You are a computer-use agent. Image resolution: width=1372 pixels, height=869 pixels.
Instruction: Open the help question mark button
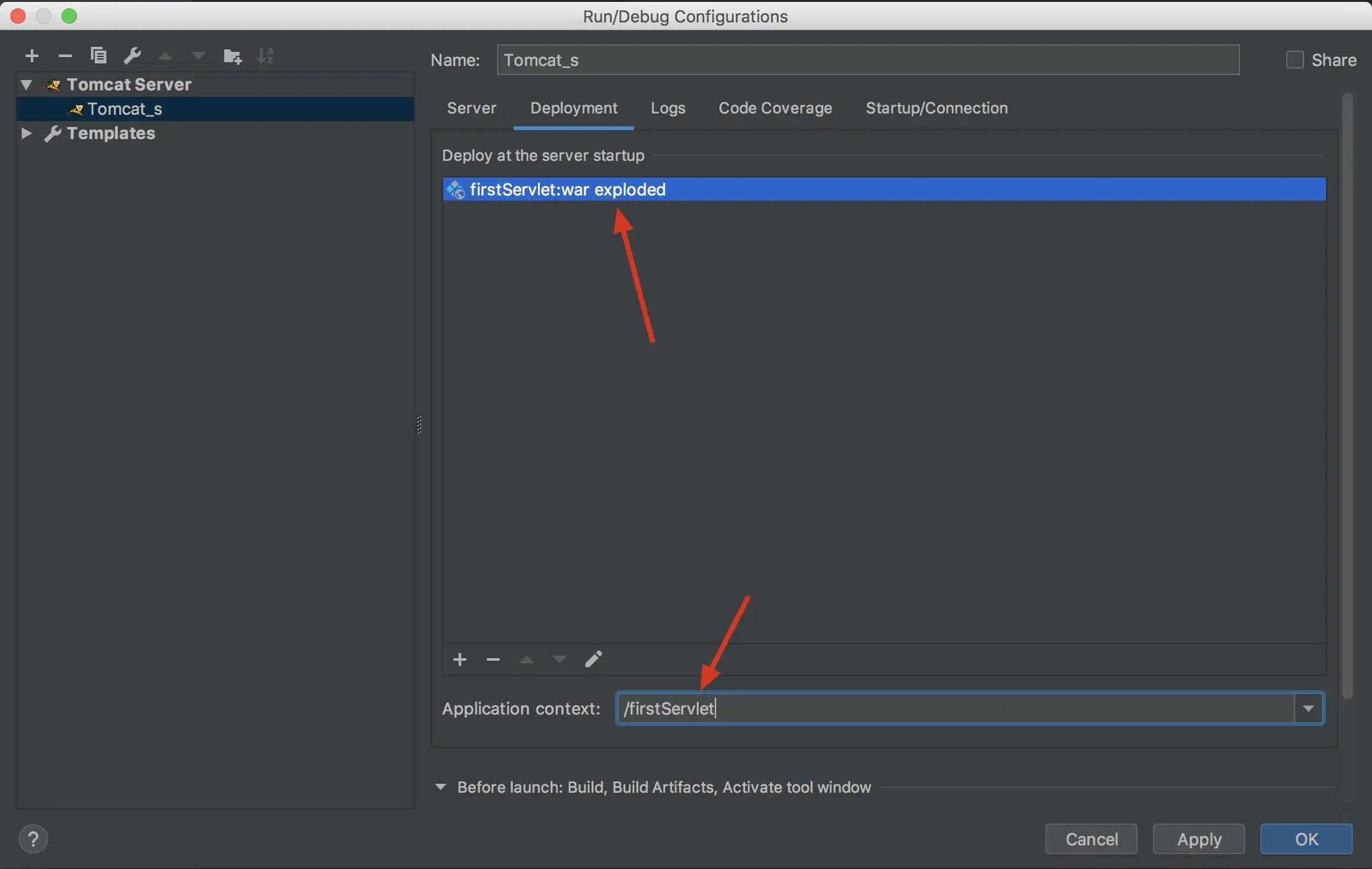tap(33, 839)
